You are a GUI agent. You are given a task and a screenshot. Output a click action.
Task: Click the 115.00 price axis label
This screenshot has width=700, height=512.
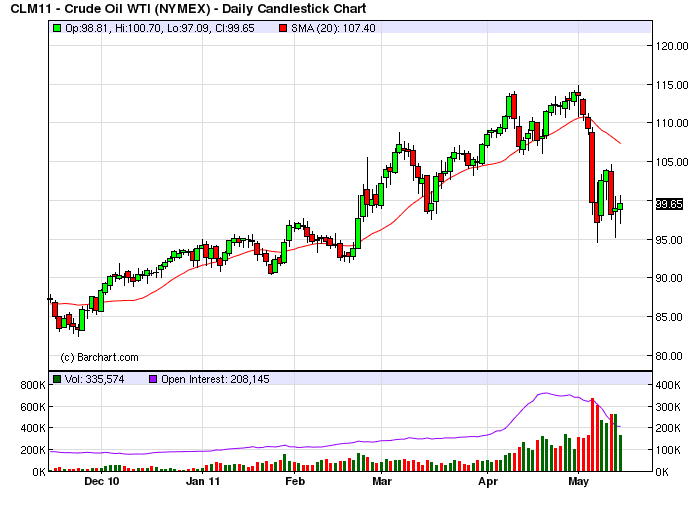[672, 85]
